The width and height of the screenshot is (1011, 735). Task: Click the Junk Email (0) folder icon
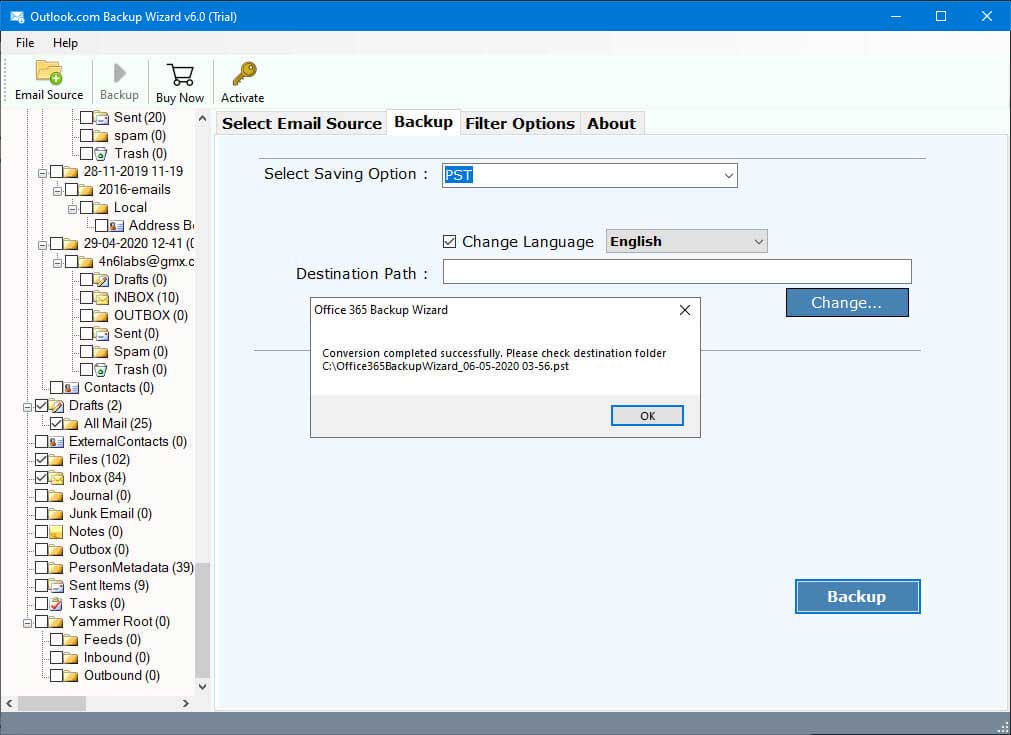coord(56,514)
